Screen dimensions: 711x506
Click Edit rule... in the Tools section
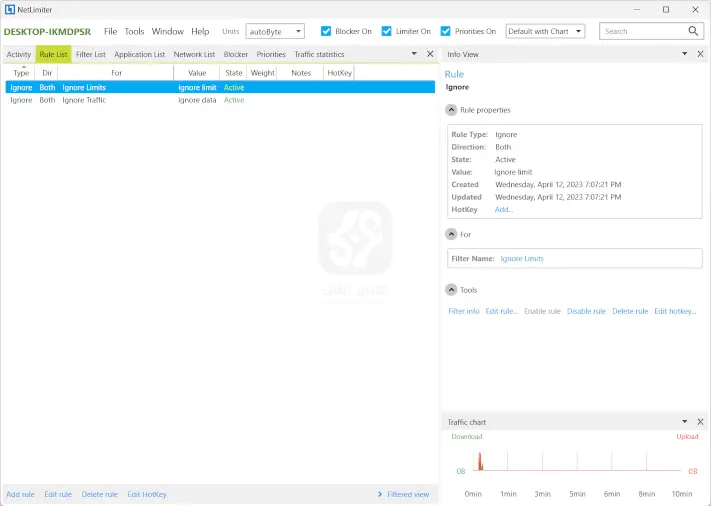502,311
